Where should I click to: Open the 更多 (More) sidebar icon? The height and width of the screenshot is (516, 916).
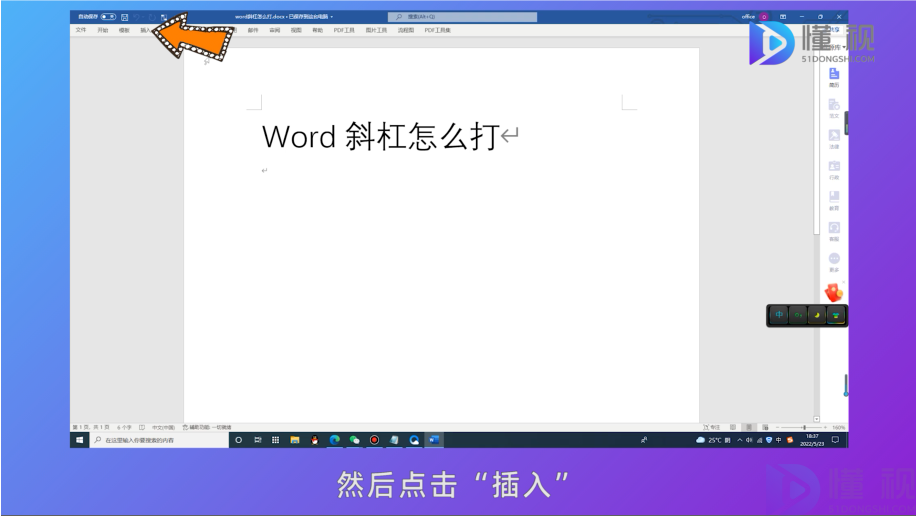(834, 262)
